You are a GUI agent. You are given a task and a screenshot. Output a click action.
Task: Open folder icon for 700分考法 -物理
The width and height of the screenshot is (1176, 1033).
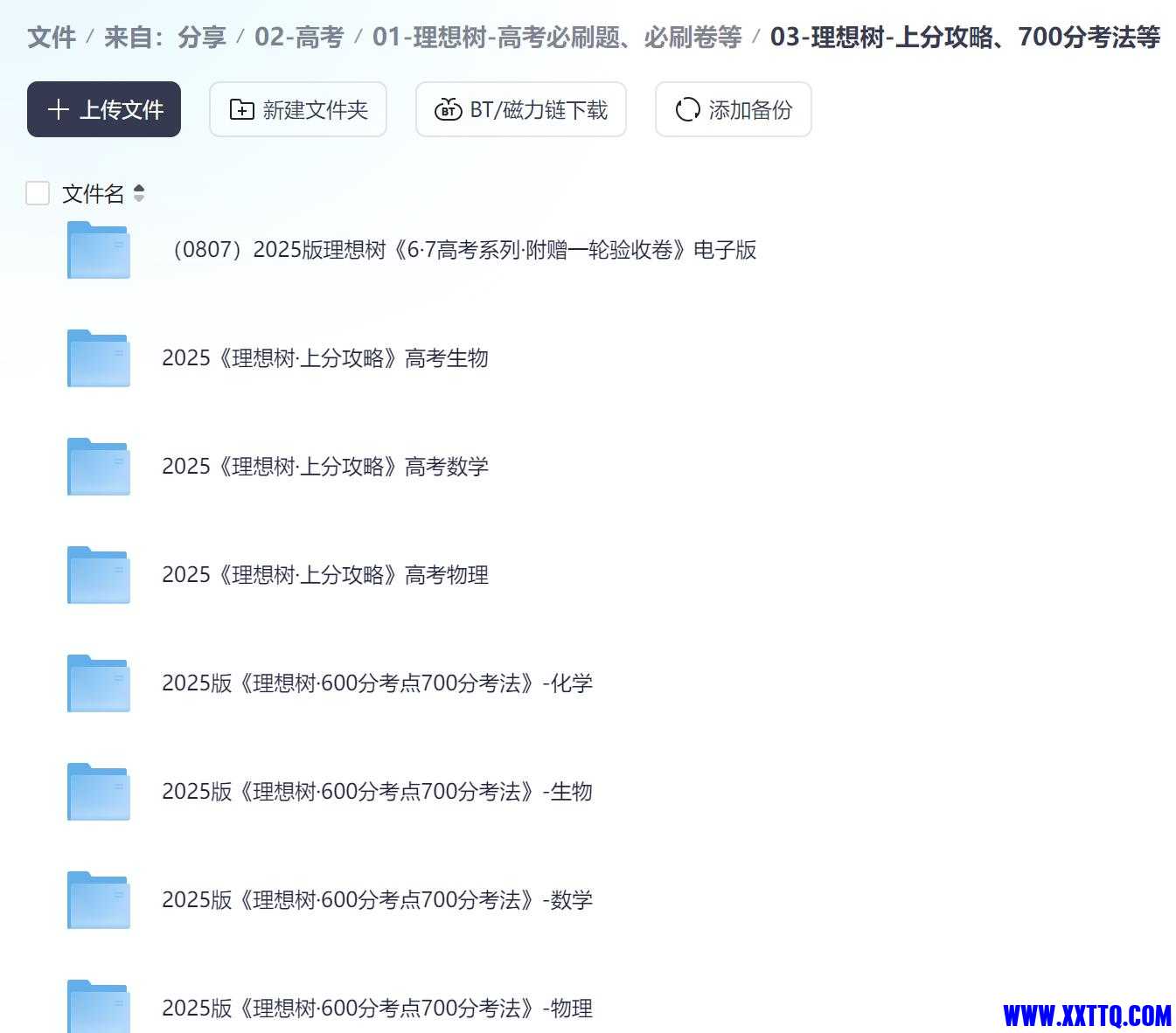tap(99, 1007)
